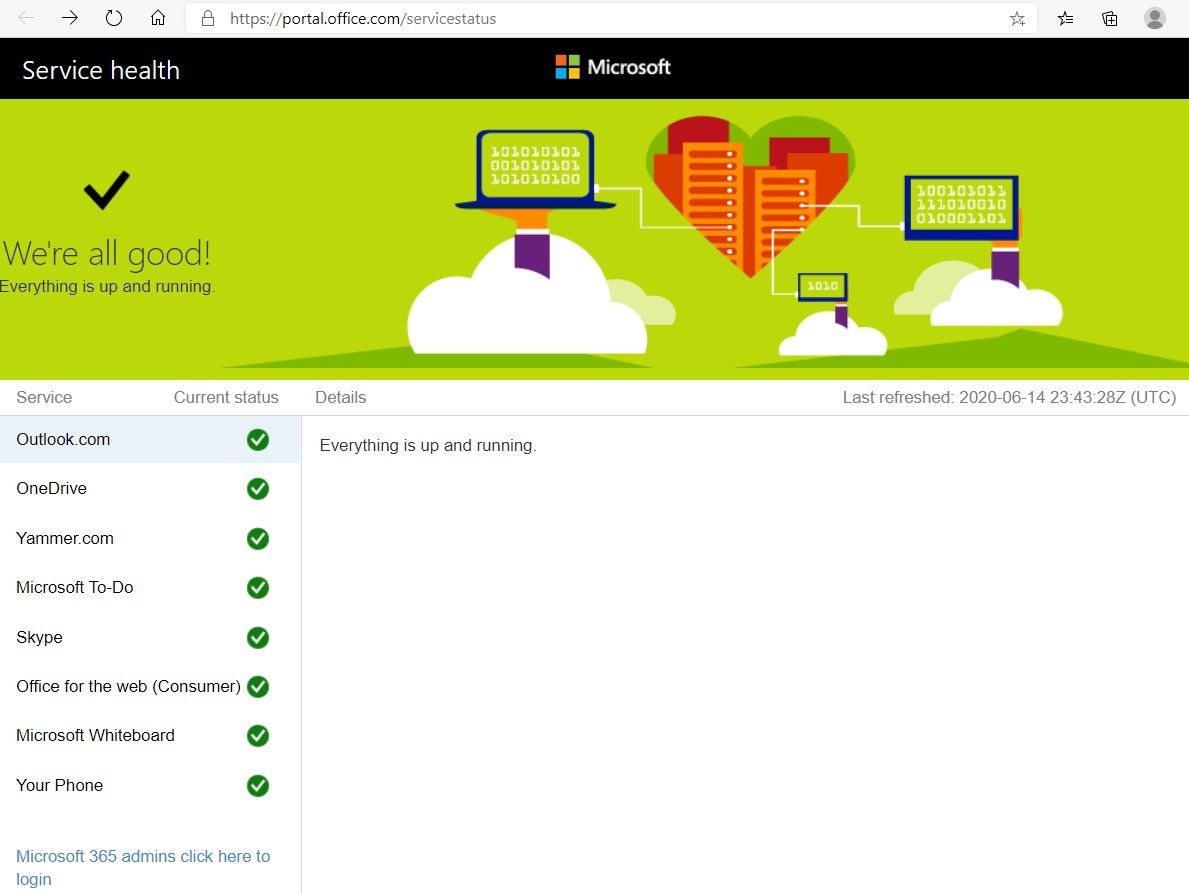This screenshot has height=894, width=1189.
Task: Click the profile avatar icon top right
Action: click(1154, 18)
